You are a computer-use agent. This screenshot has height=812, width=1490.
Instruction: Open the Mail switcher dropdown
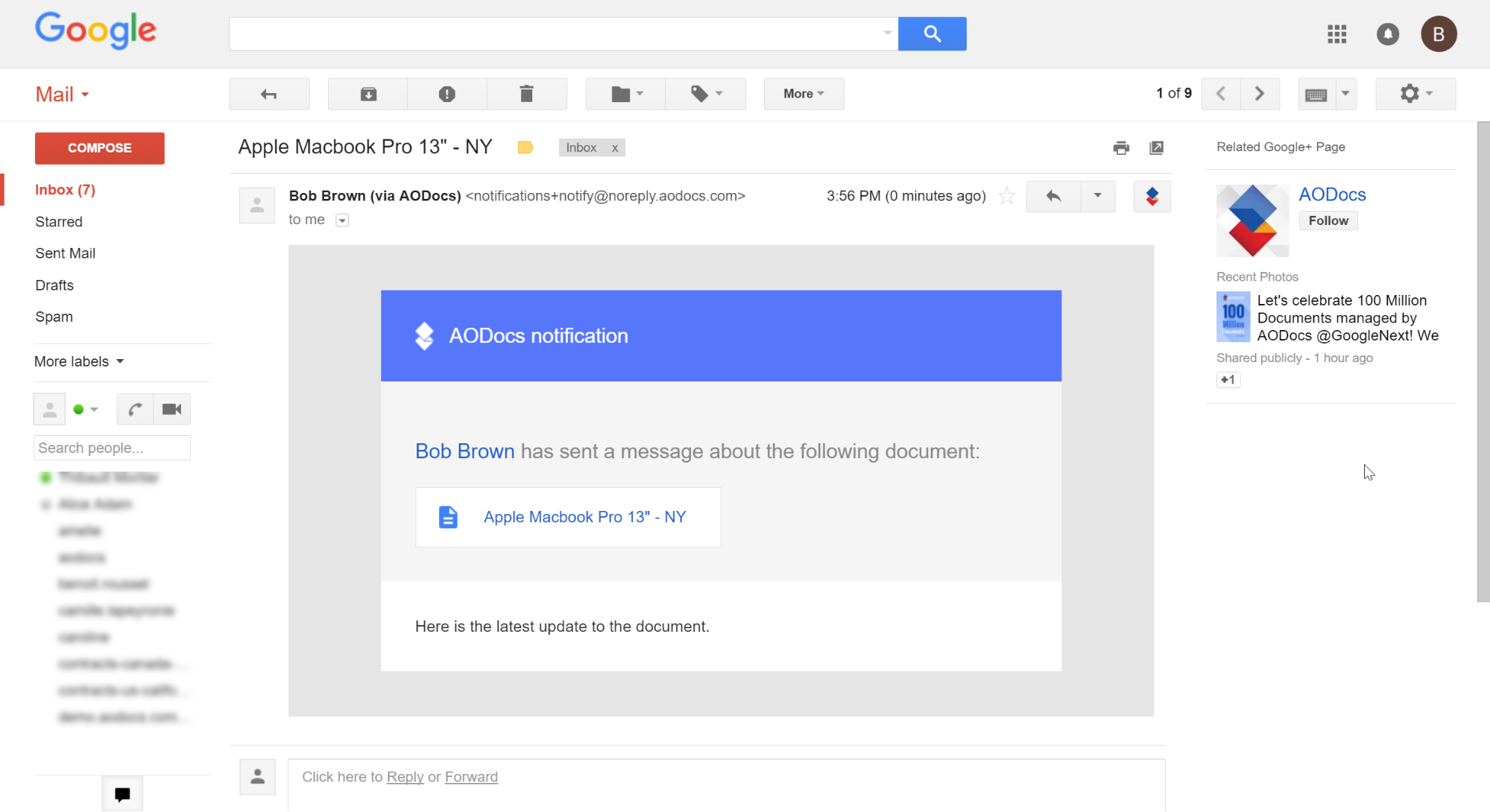click(x=62, y=95)
